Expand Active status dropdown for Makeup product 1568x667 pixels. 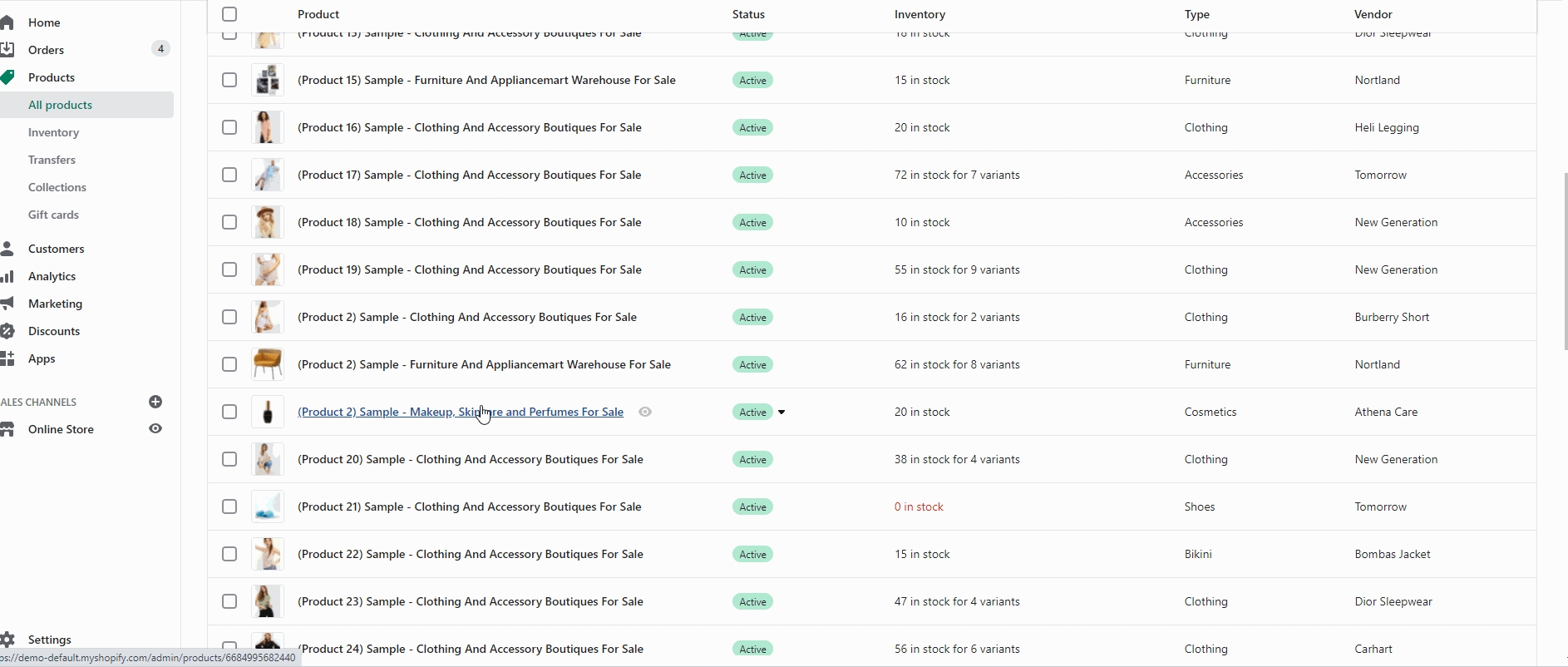[x=782, y=413]
